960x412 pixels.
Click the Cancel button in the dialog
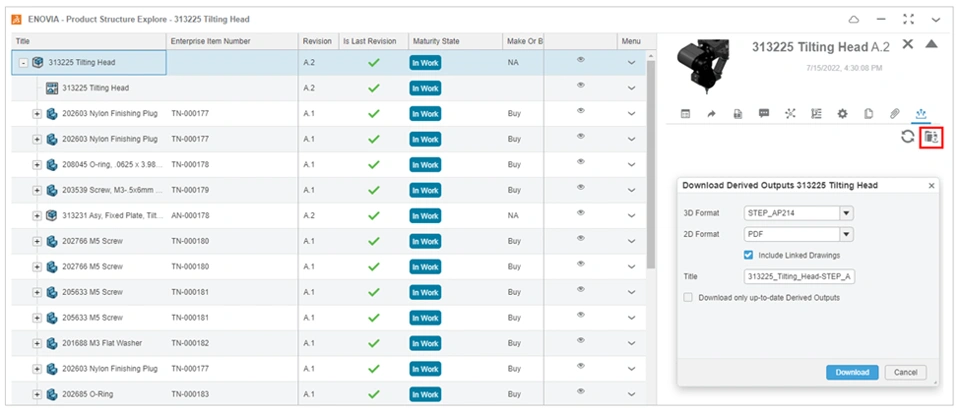point(905,372)
